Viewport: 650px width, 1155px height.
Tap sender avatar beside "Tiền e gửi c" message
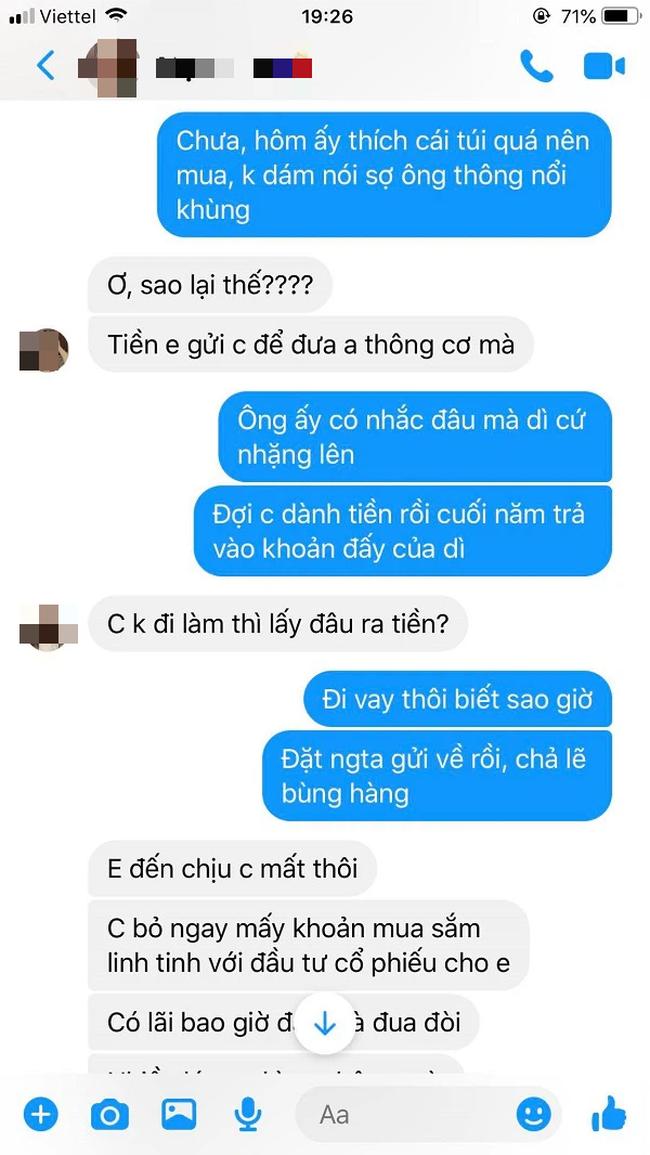tap(43, 350)
